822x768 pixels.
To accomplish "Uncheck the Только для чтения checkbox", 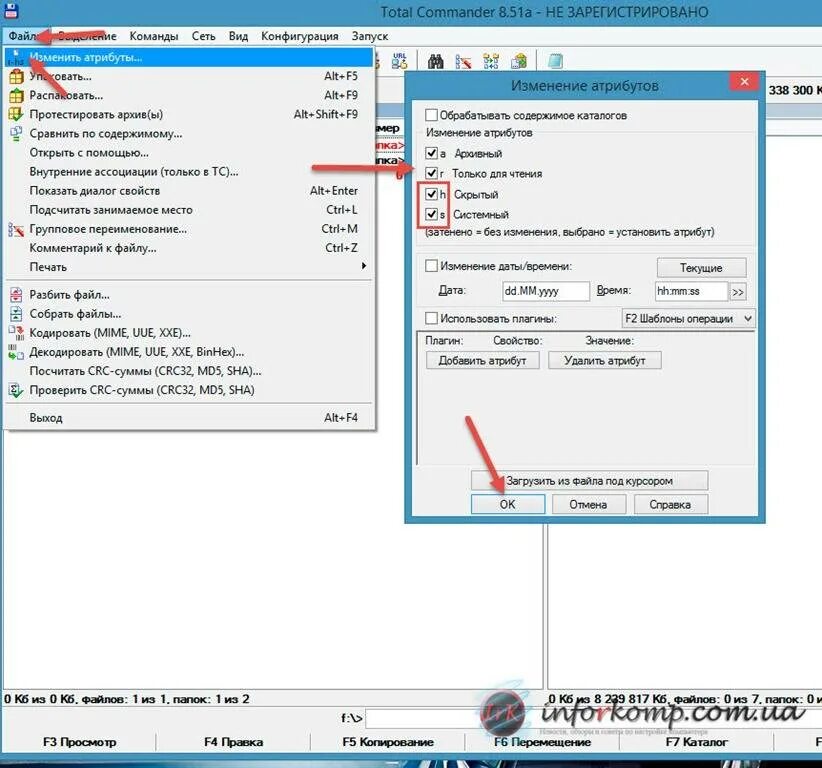I will click(431, 173).
